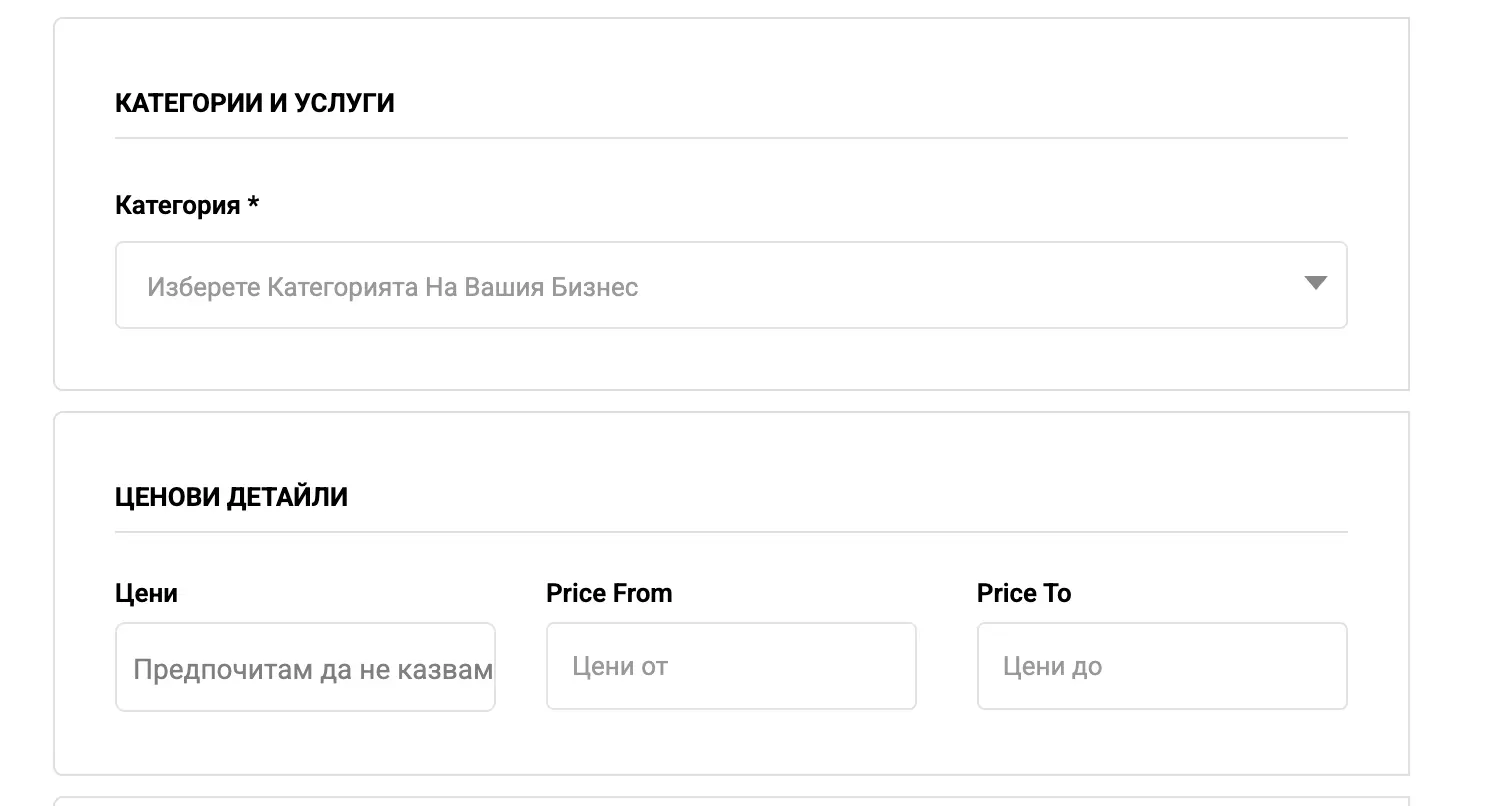Screen dimensions: 1494x806
Task: Click the 'Категория *' field label
Action: [x=178, y=206]
